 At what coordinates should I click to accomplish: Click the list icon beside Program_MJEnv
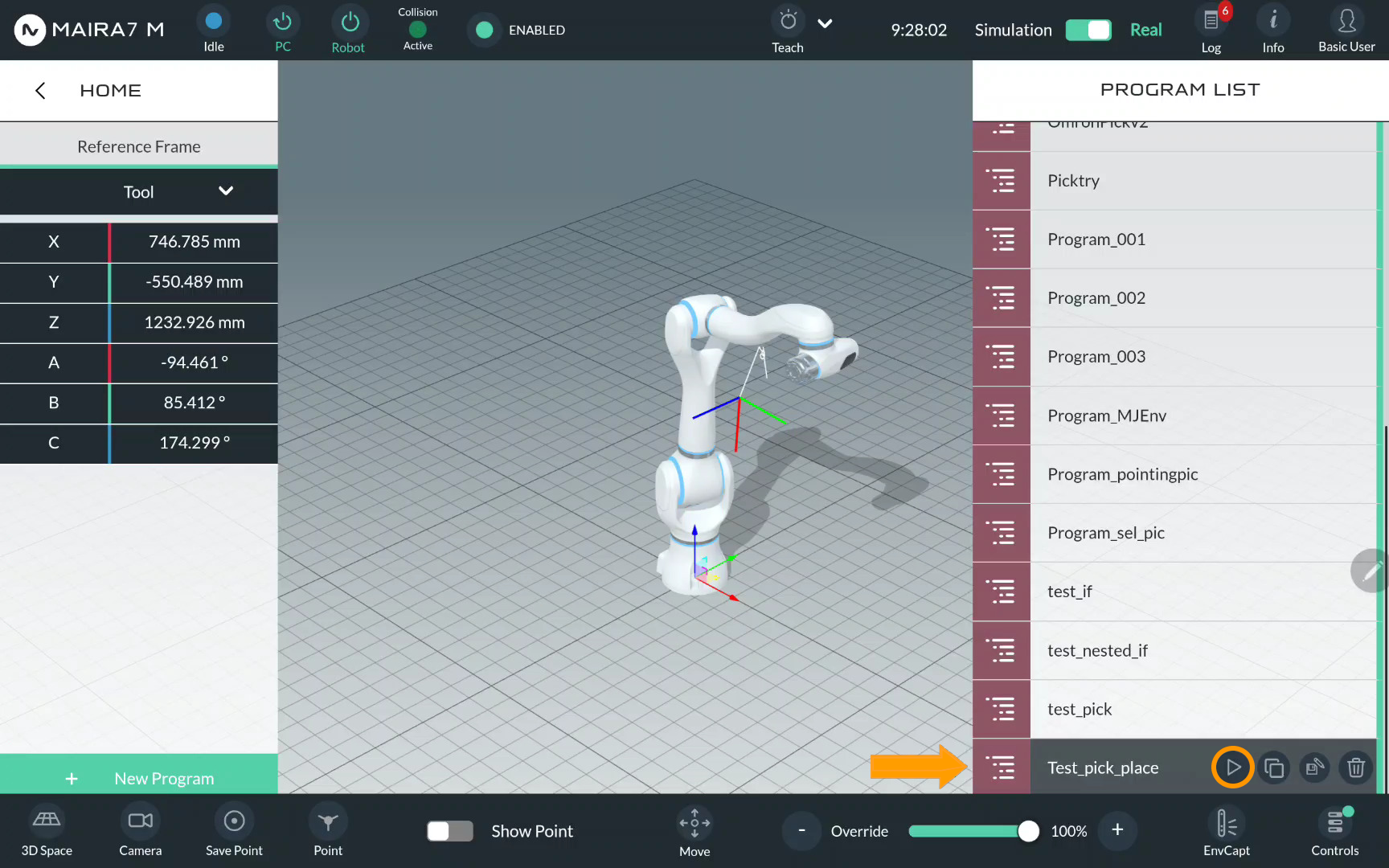[x=1002, y=416]
